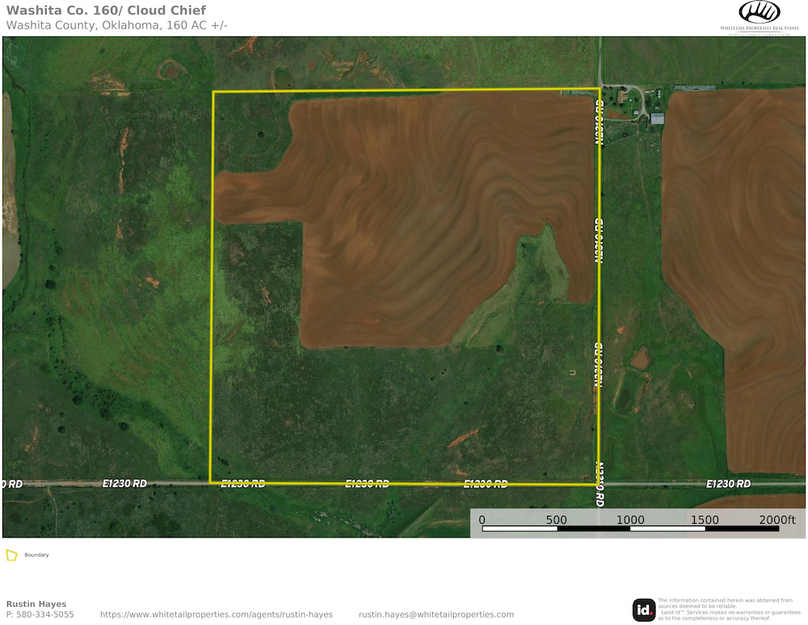The image size is (808, 625).
Task: Click the E1230 RD label left of the boundary
Action: [125, 484]
